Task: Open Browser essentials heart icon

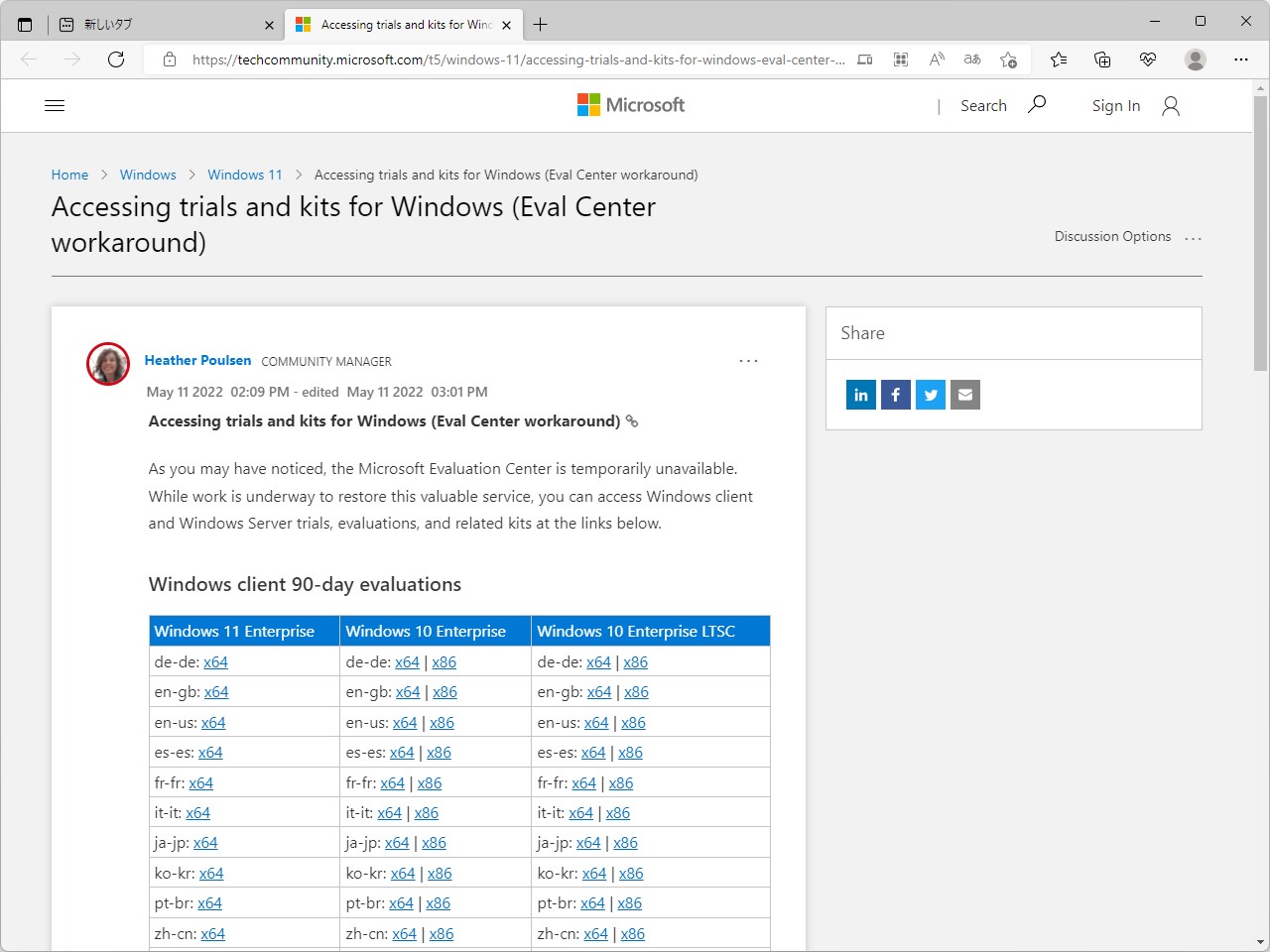Action: point(1148,59)
